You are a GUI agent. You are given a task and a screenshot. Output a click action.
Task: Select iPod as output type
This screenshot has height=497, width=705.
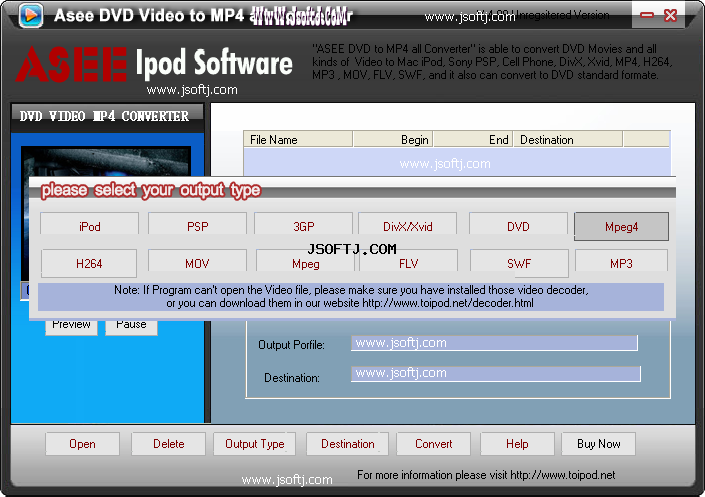(89, 224)
